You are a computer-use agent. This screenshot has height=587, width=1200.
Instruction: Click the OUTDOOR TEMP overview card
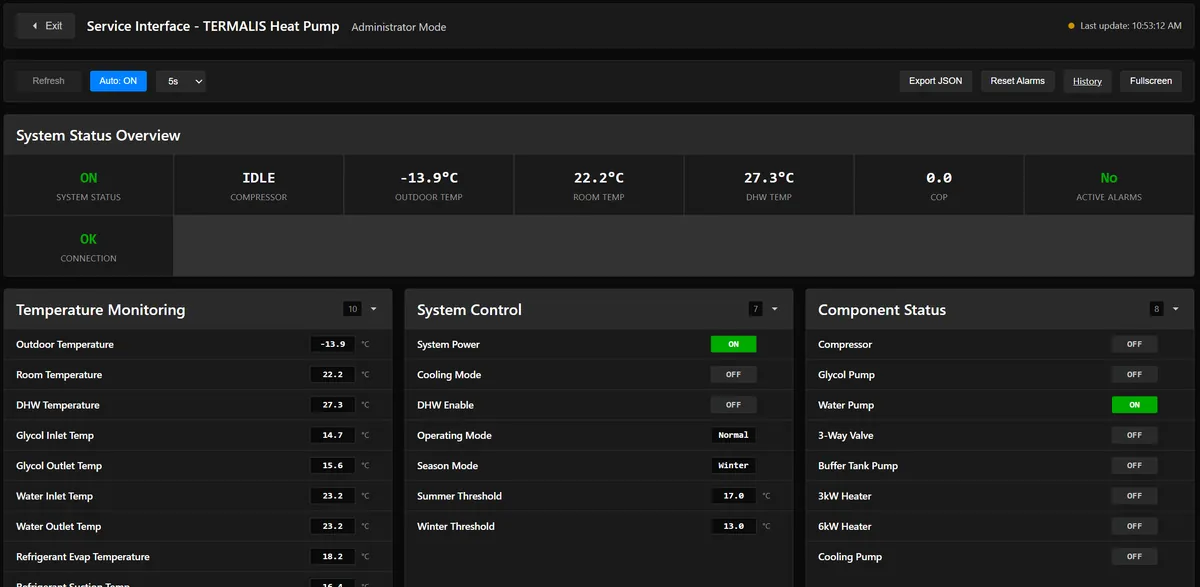[428, 185]
